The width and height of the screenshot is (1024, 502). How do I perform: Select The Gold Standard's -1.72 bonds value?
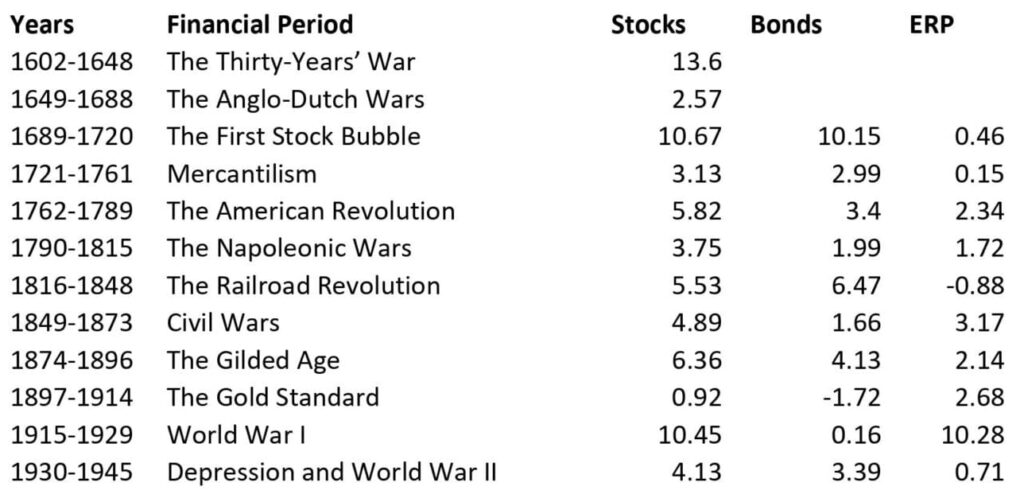(852, 397)
